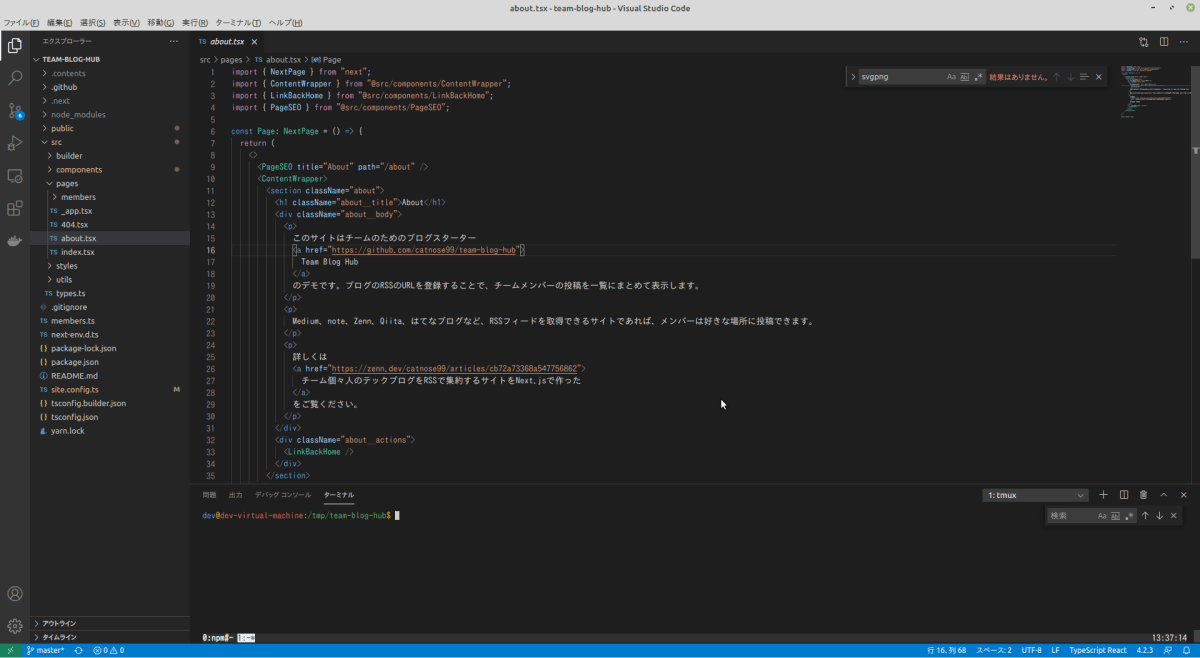The width and height of the screenshot is (1200, 658).
Task: Open the Remote Explorer view
Action: [15, 176]
